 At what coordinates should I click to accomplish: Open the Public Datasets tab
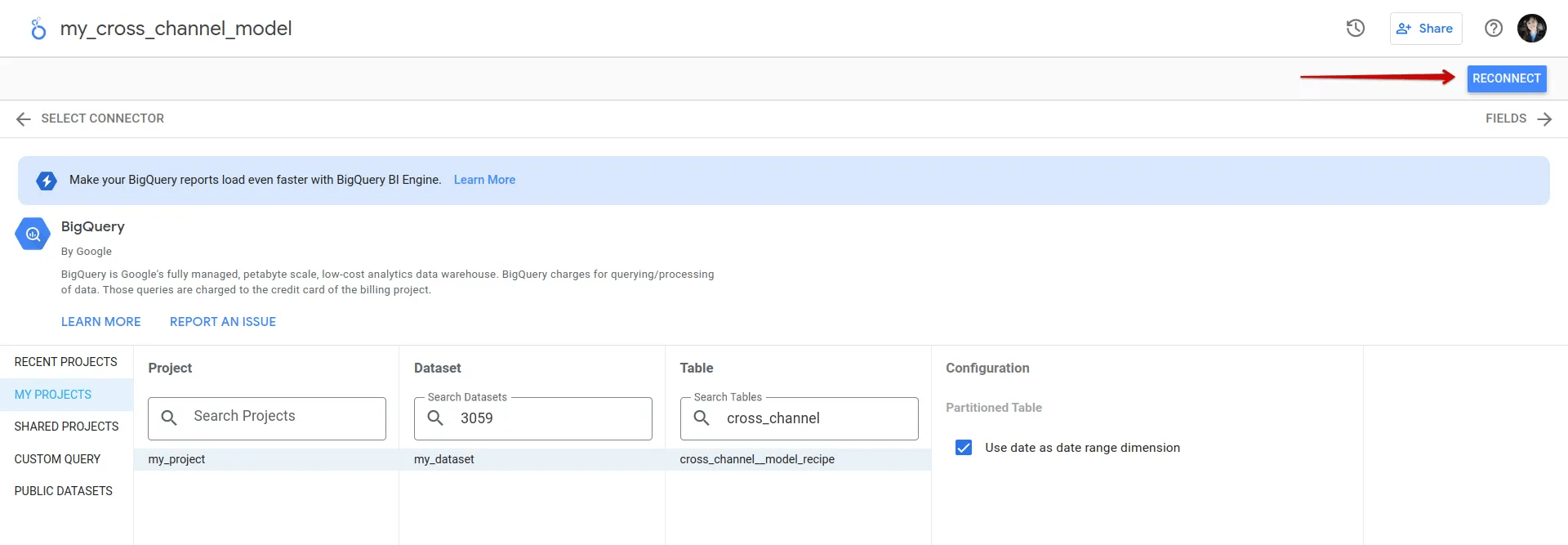coord(66,491)
